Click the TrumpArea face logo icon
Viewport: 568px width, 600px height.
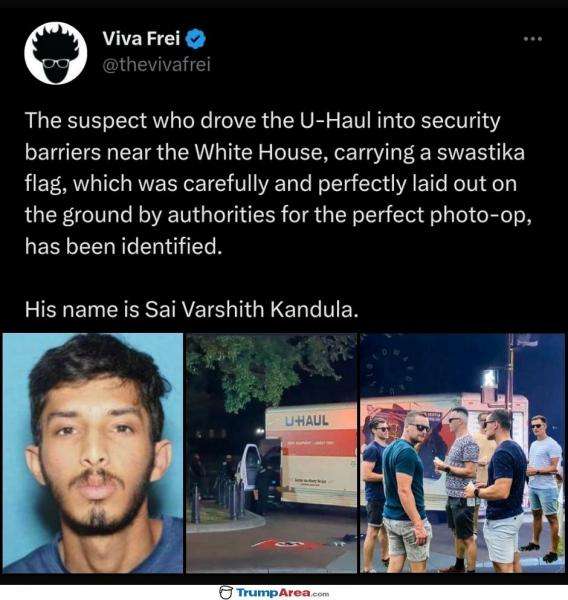click(226, 592)
